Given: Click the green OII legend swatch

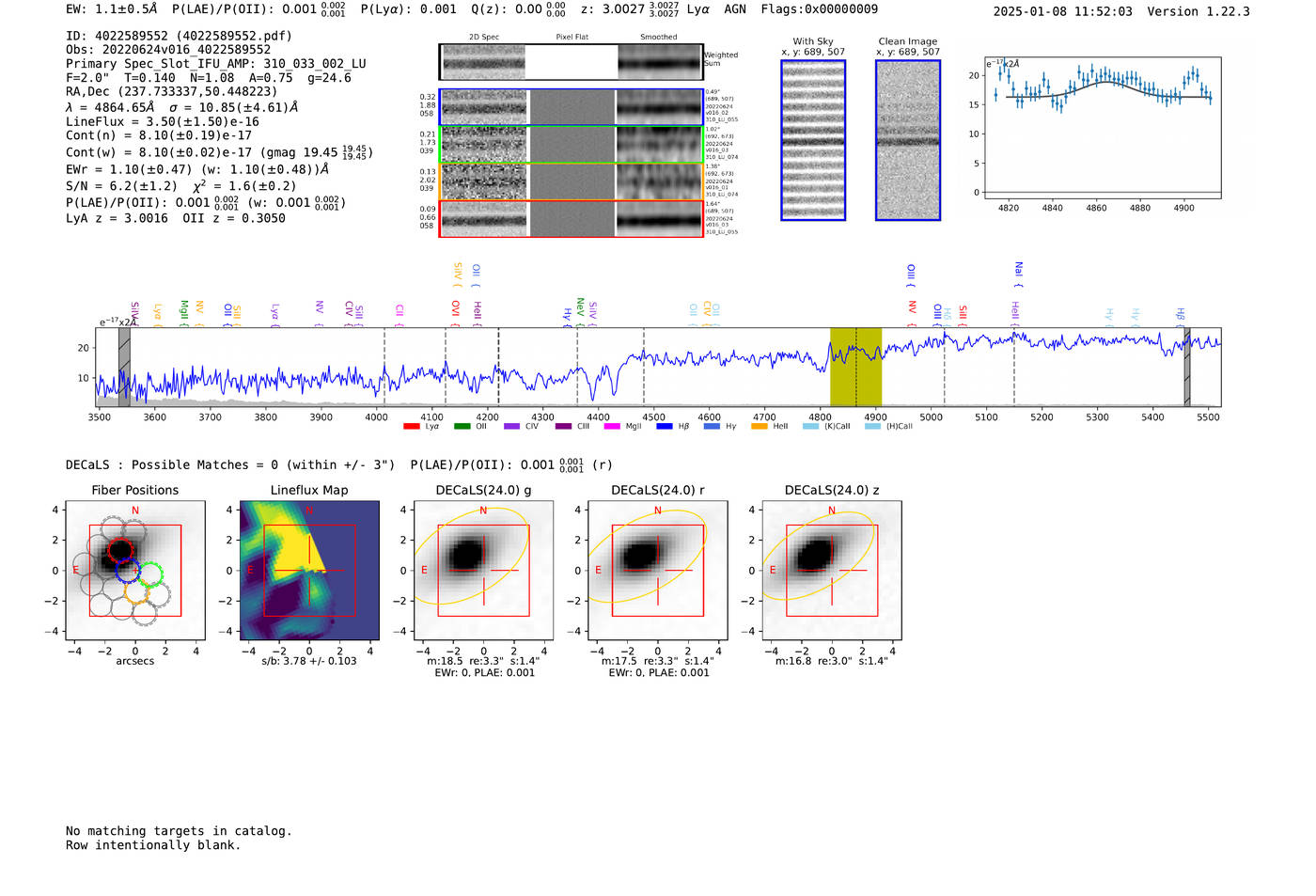Looking at the screenshot, I should (x=462, y=426).
